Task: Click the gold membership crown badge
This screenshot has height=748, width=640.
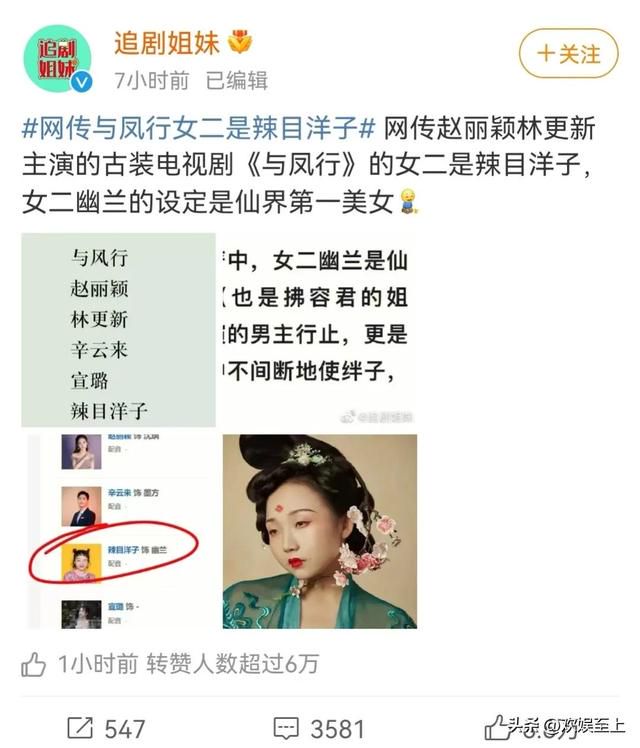Action: (240, 42)
